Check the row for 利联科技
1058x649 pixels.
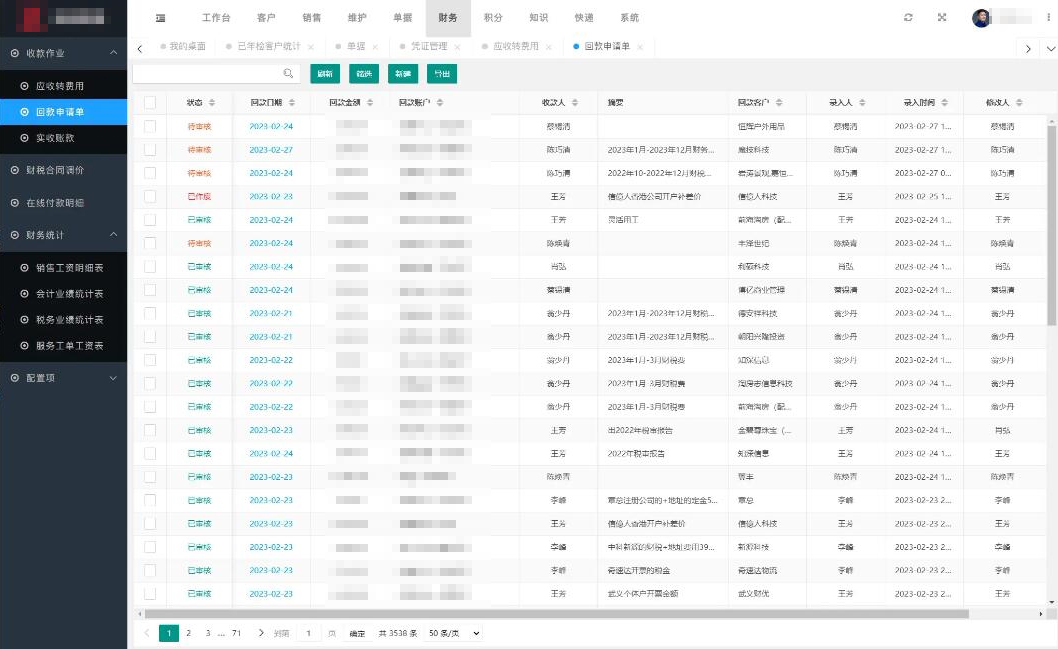[x=150, y=266]
